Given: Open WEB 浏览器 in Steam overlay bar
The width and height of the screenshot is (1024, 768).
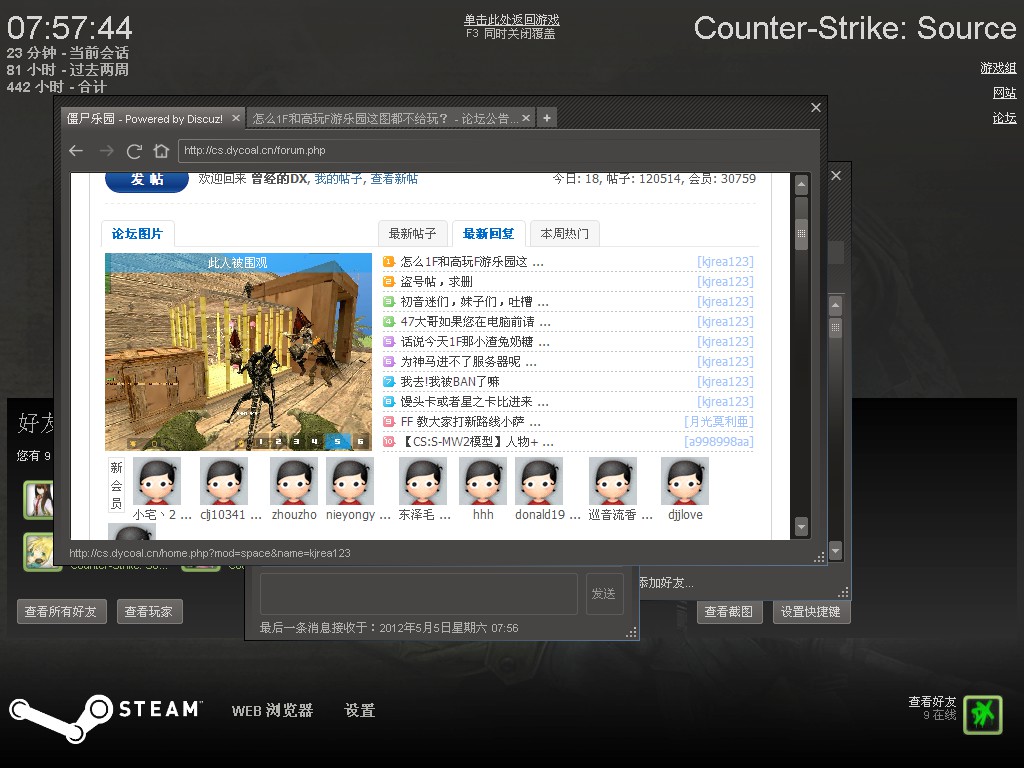Looking at the screenshot, I should (272, 711).
